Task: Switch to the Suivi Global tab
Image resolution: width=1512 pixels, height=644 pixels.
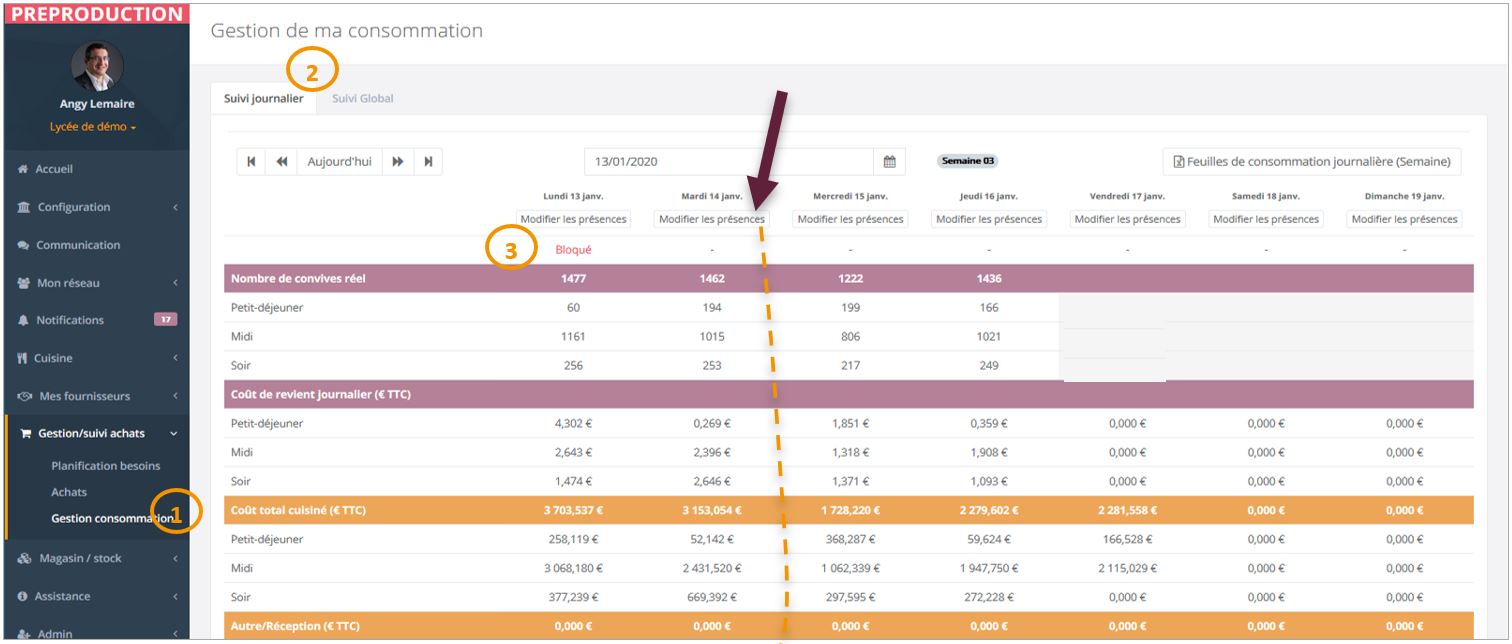Action: tap(362, 98)
